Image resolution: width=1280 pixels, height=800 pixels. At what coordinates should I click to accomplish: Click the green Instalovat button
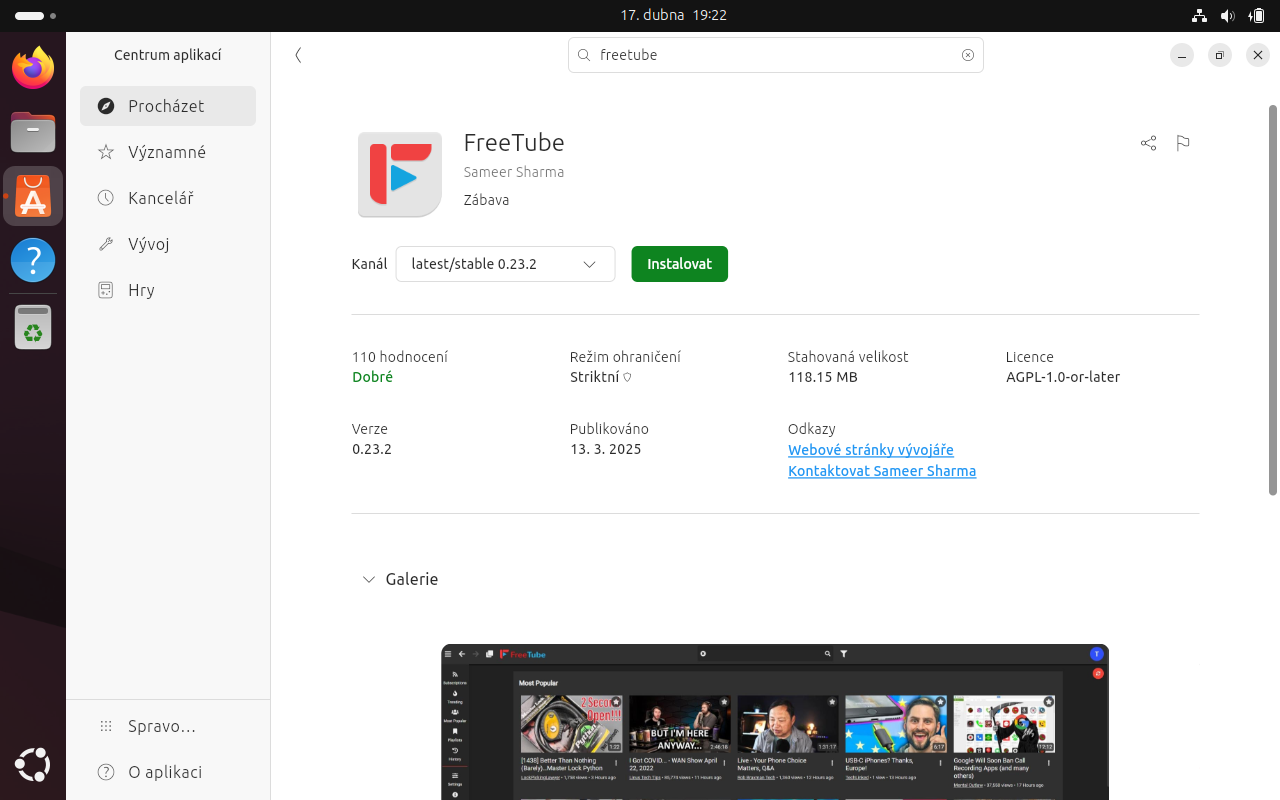[680, 264]
